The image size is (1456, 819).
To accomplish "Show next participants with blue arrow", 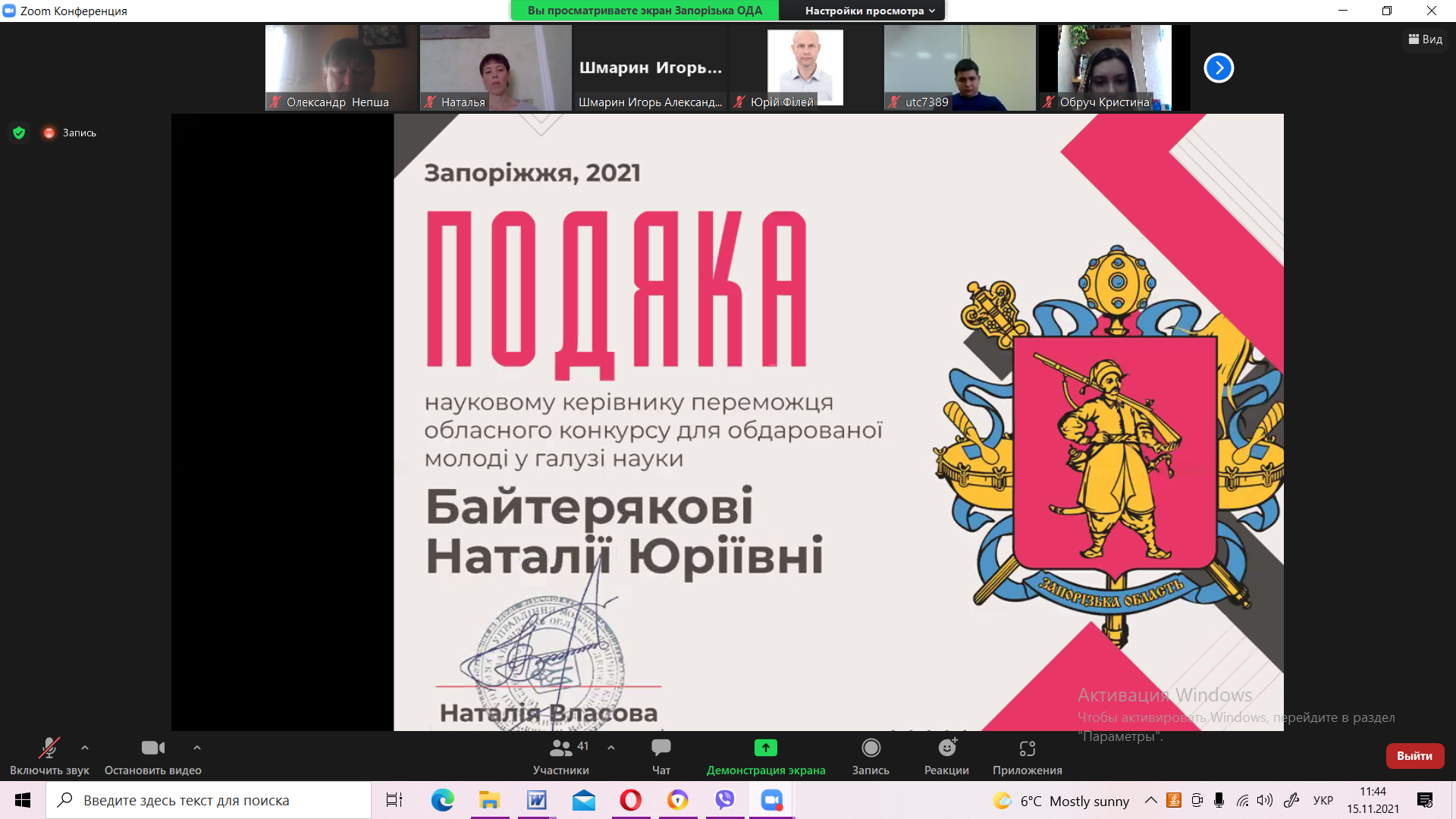I will tap(1219, 68).
